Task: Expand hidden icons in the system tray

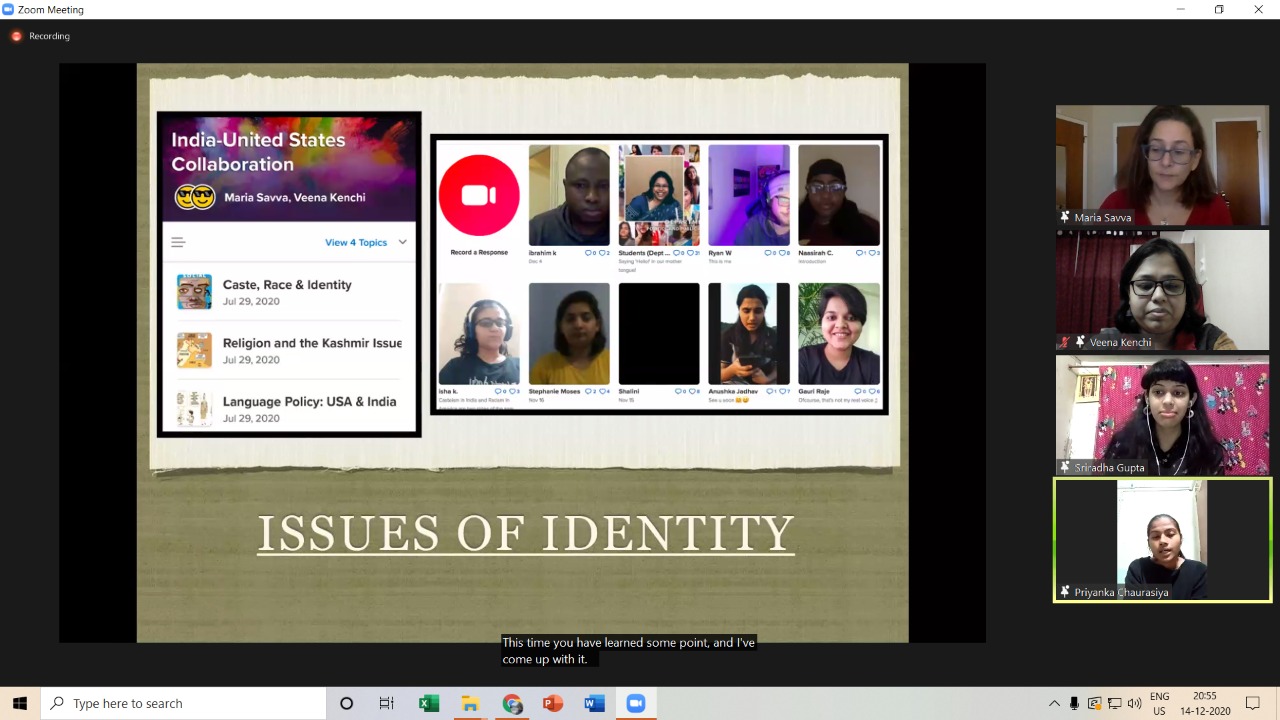Action: pyautogui.click(x=1054, y=703)
